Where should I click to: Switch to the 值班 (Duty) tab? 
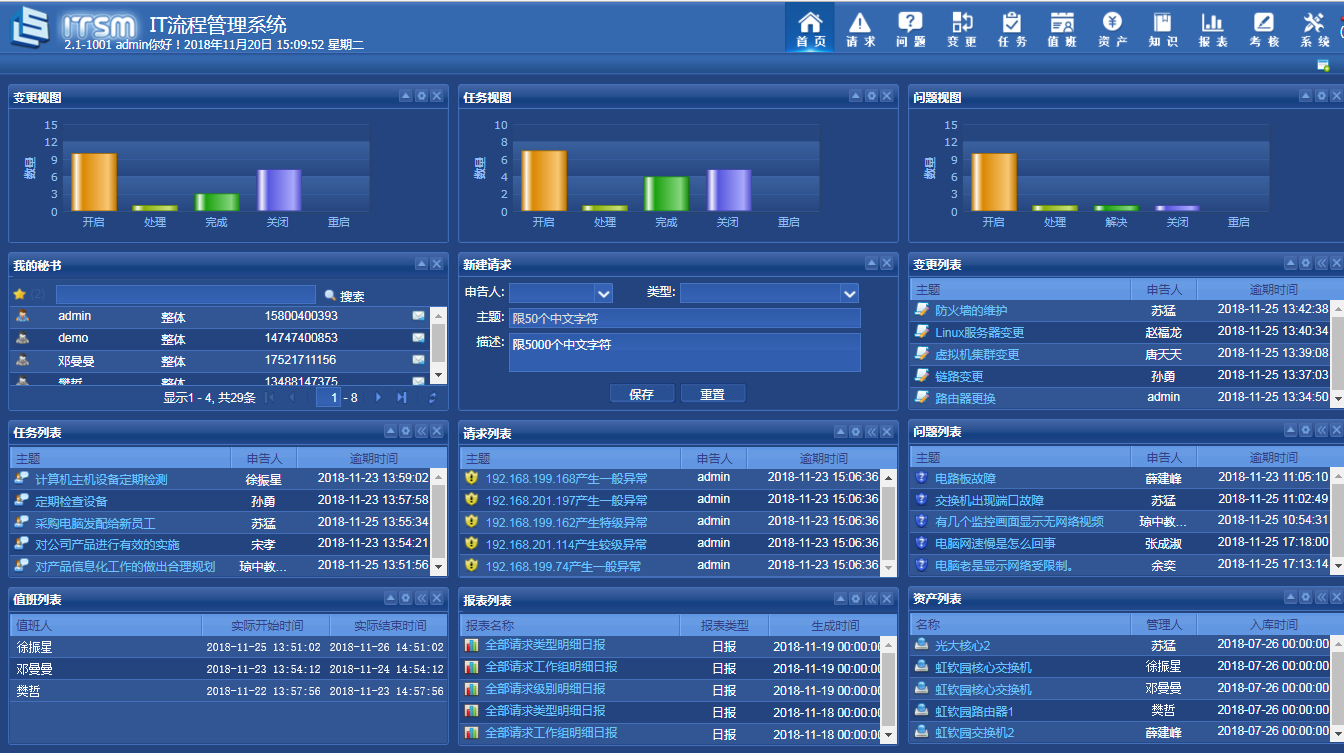tap(1062, 29)
